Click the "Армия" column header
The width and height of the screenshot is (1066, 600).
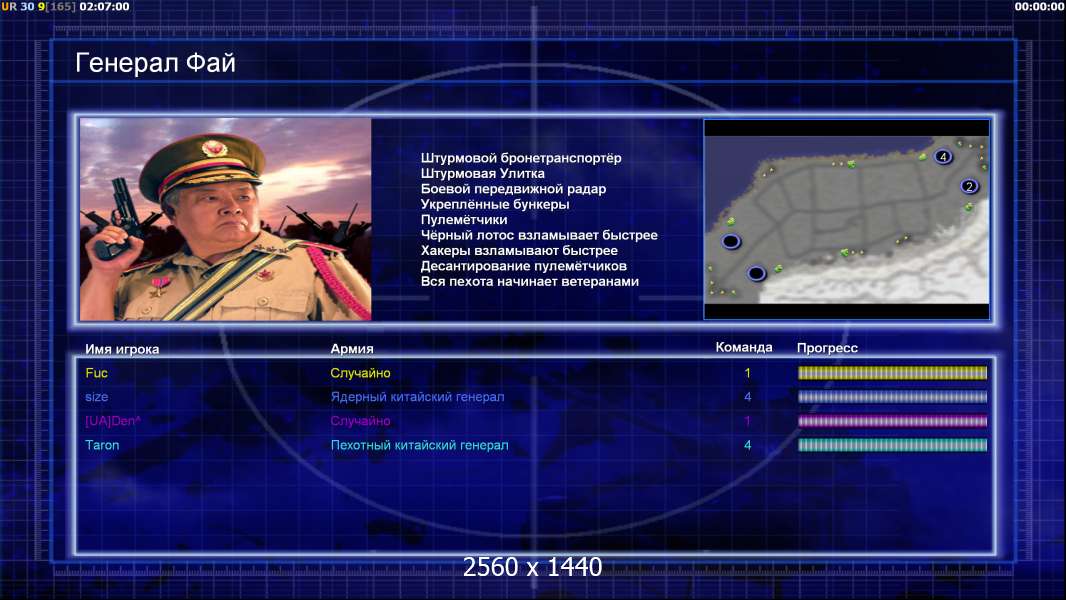click(352, 349)
